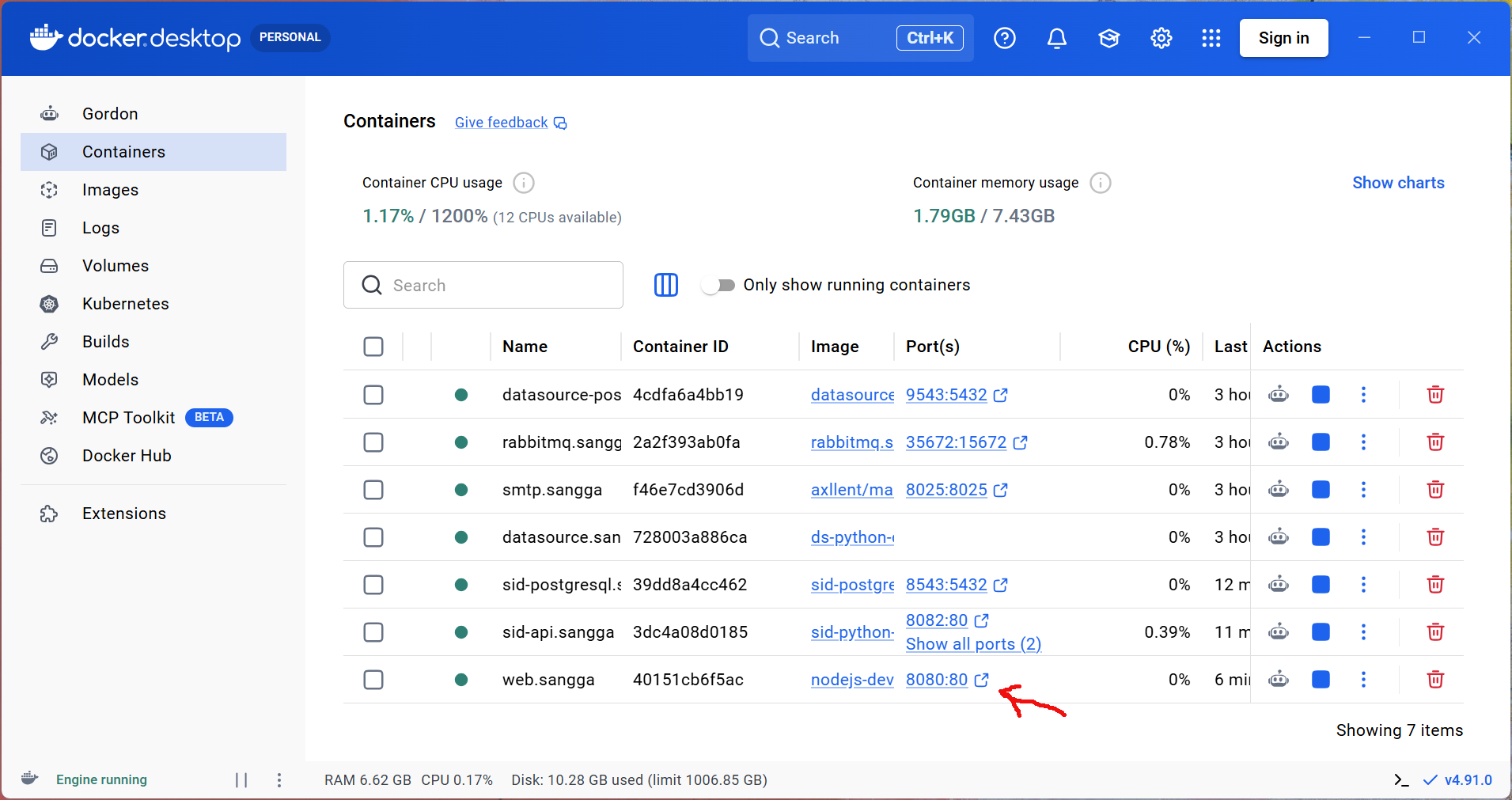This screenshot has width=1512, height=800.
Task: Ask Gordon about the smtp.sangga container
Action: click(x=1279, y=489)
